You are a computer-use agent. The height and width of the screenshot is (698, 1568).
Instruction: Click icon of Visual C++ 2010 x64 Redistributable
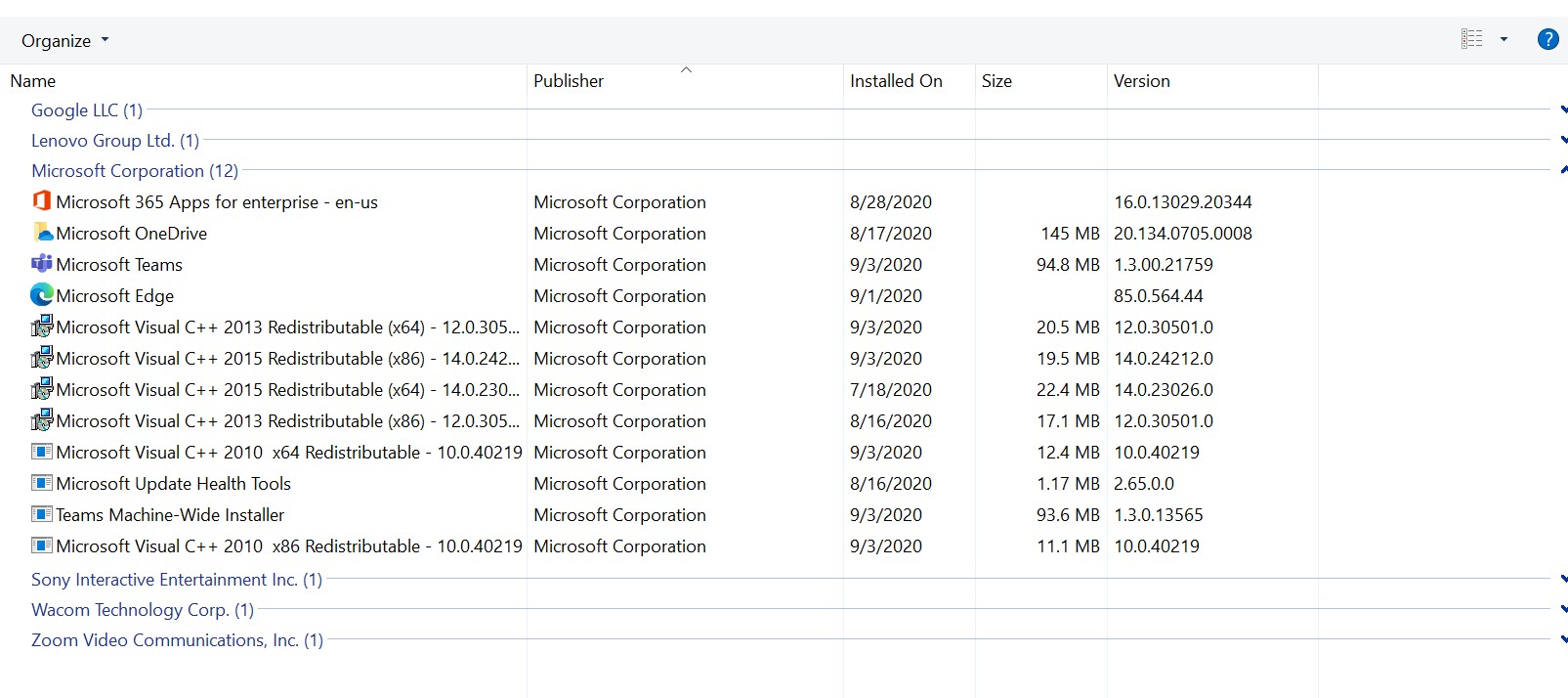click(42, 452)
